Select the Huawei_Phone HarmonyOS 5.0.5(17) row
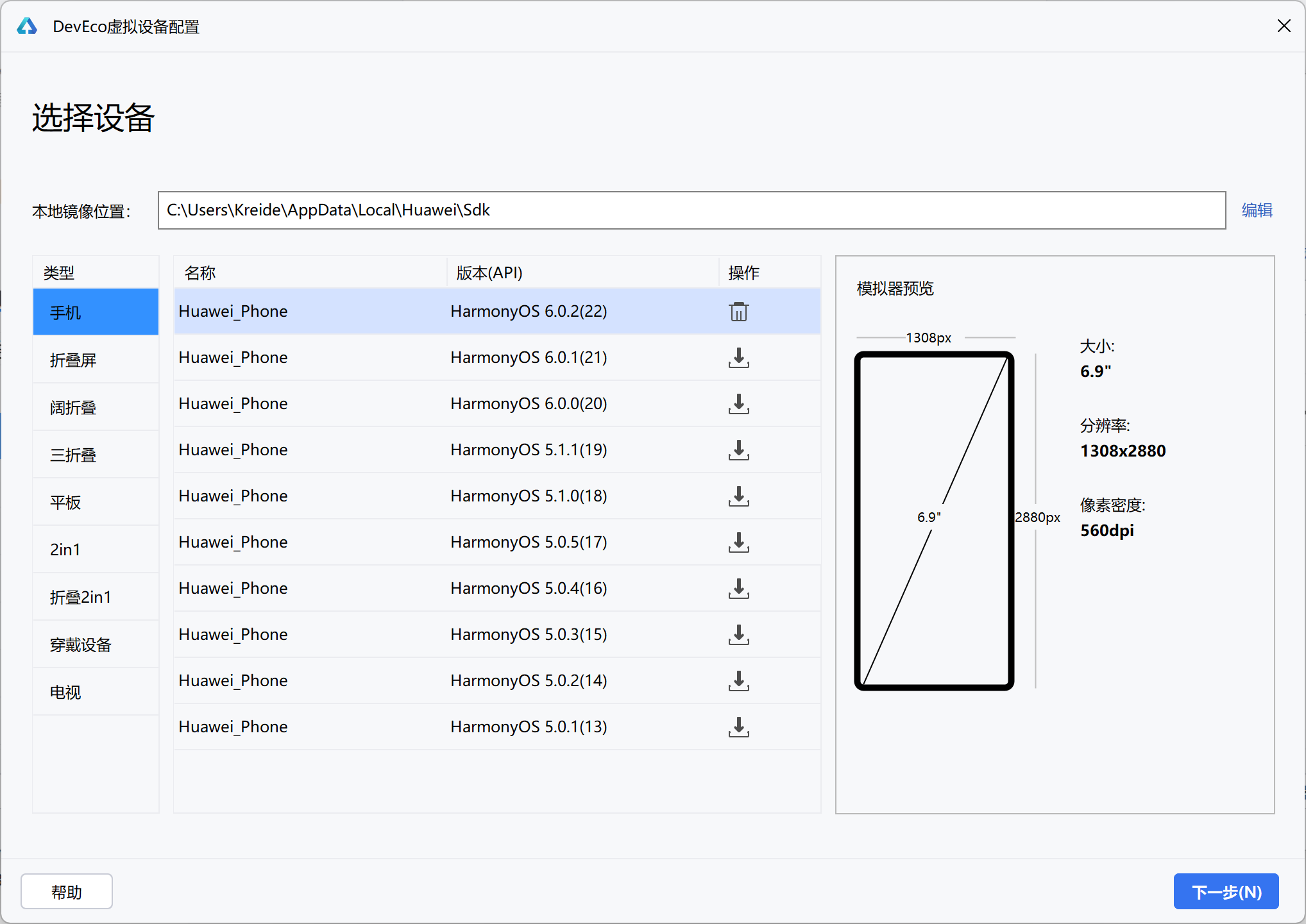 click(x=497, y=542)
